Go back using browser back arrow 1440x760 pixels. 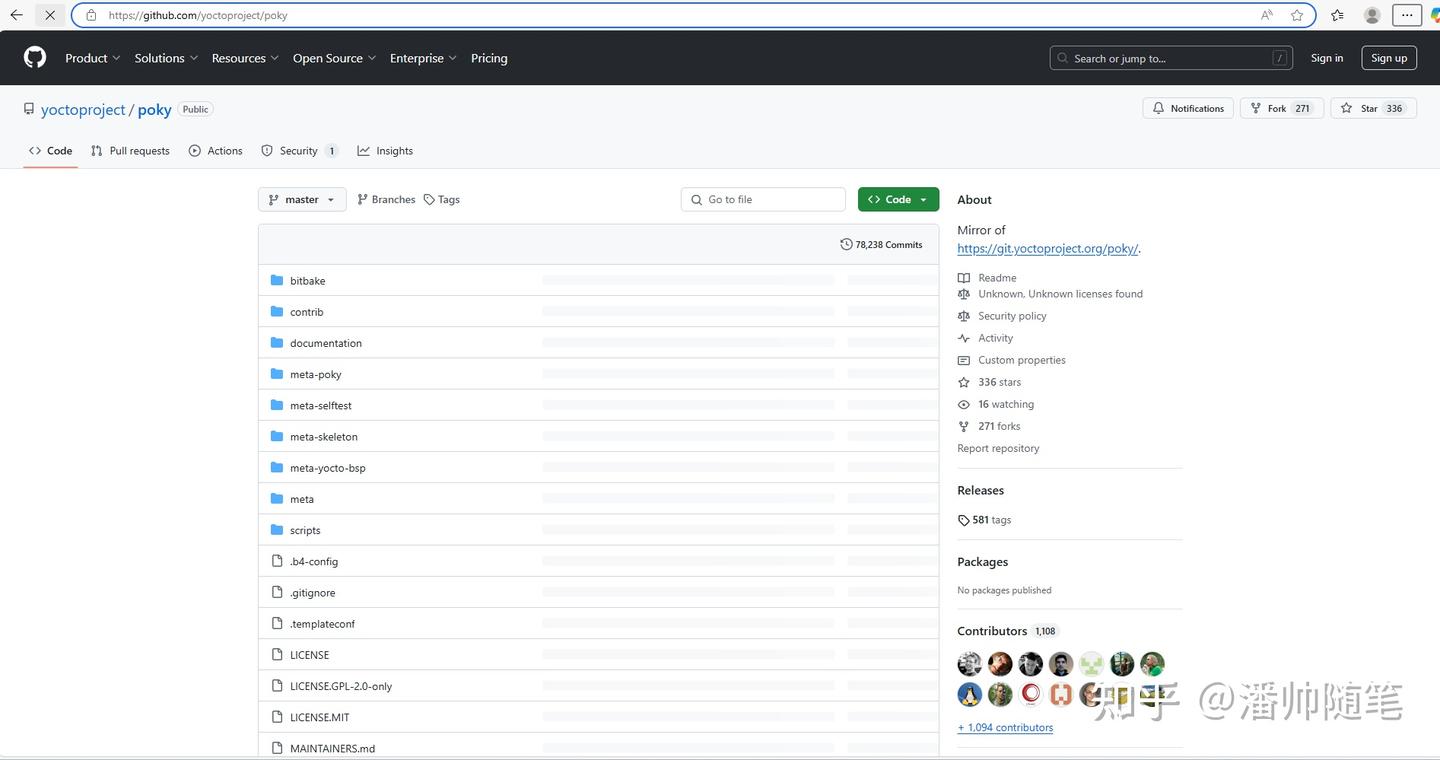point(16,15)
